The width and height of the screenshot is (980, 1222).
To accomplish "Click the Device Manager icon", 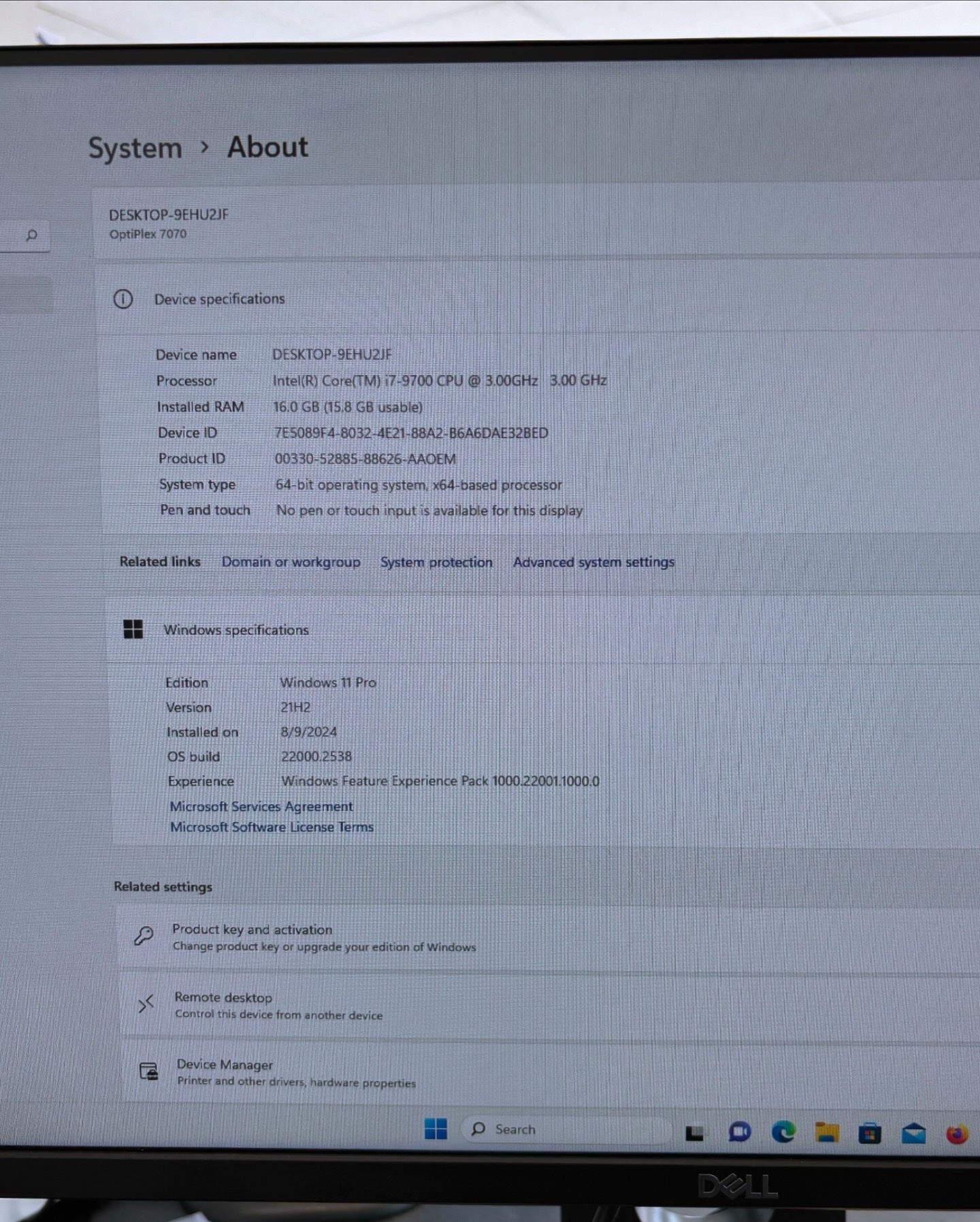I will click(148, 1072).
